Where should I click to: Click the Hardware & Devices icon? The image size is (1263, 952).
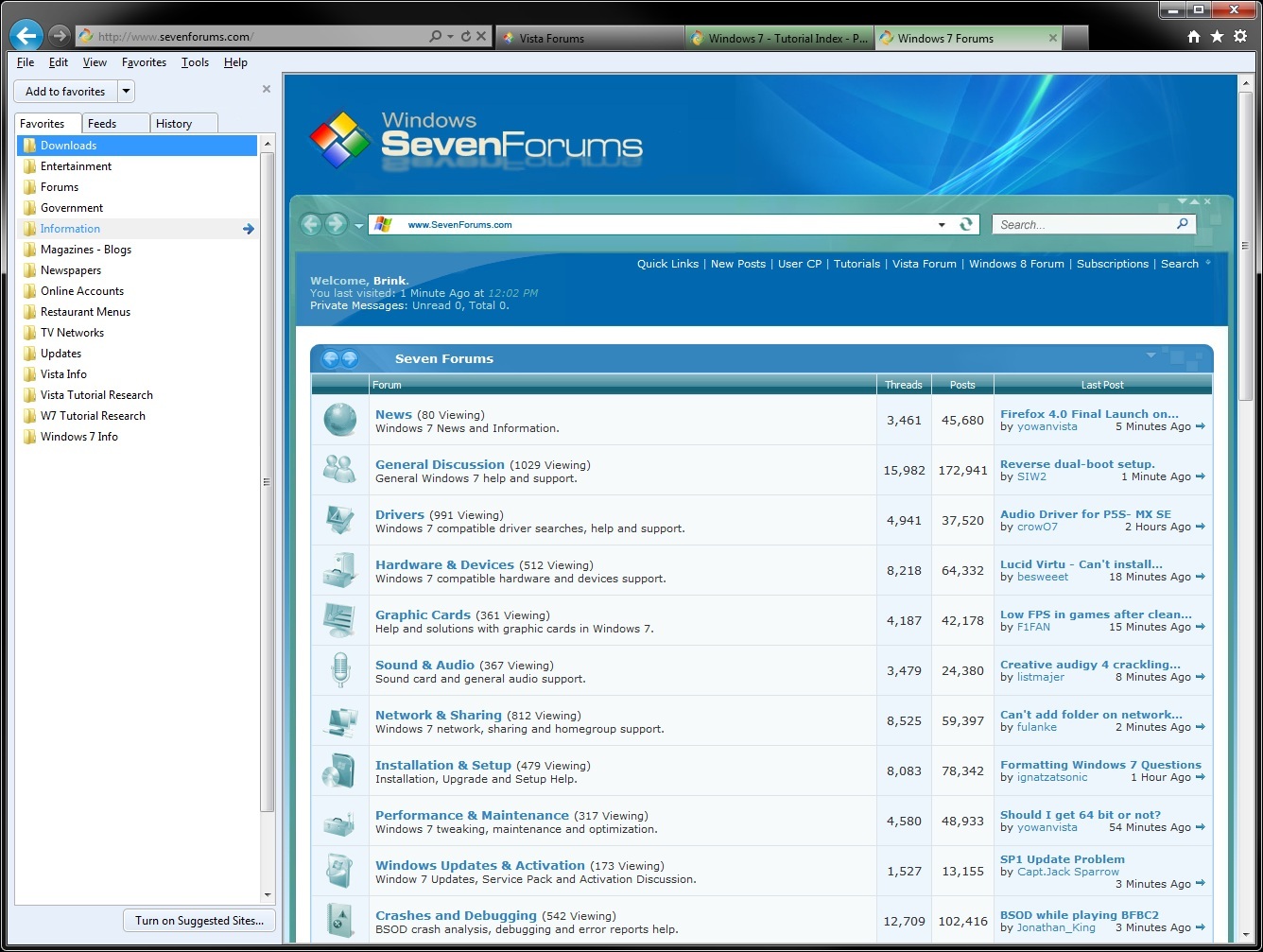(339, 570)
